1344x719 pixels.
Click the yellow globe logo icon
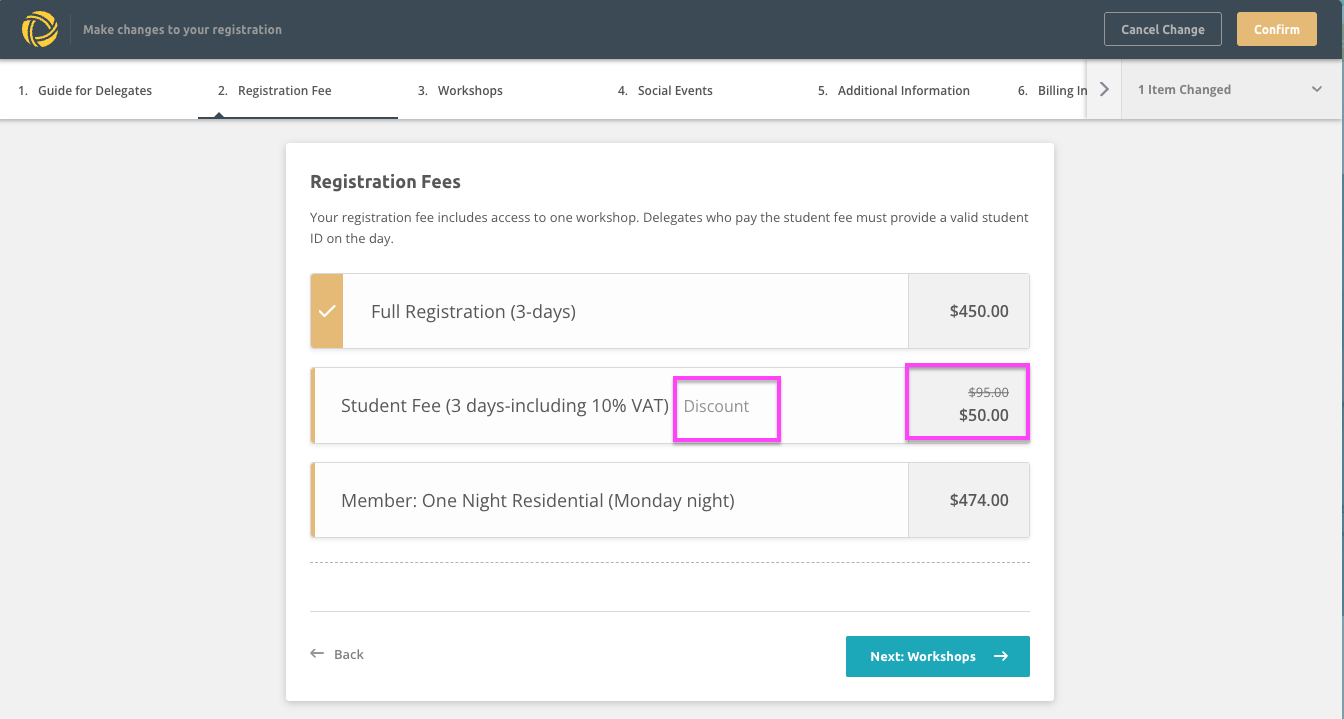point(40,29)
